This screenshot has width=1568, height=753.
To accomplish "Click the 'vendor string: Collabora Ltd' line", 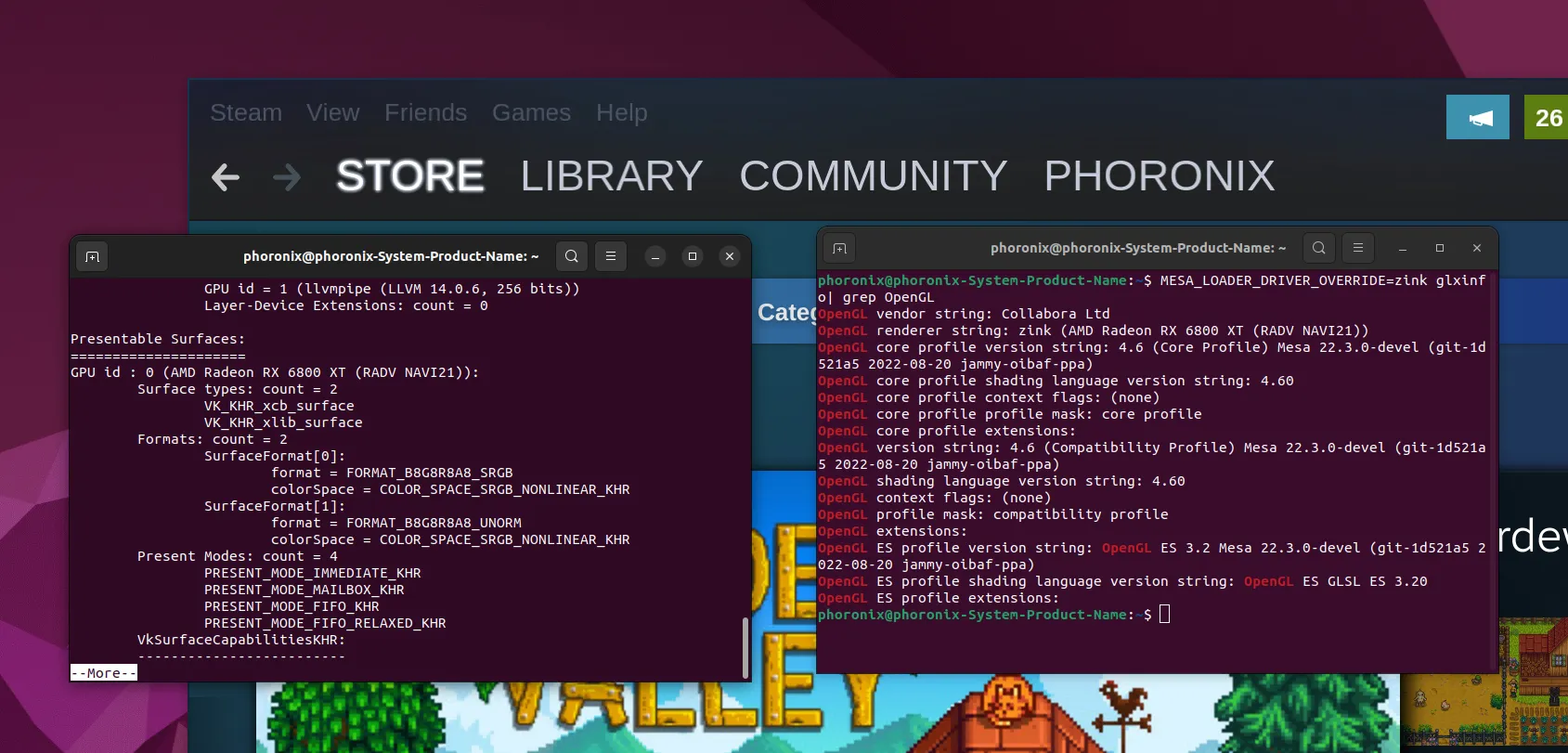I will (964, 314).
